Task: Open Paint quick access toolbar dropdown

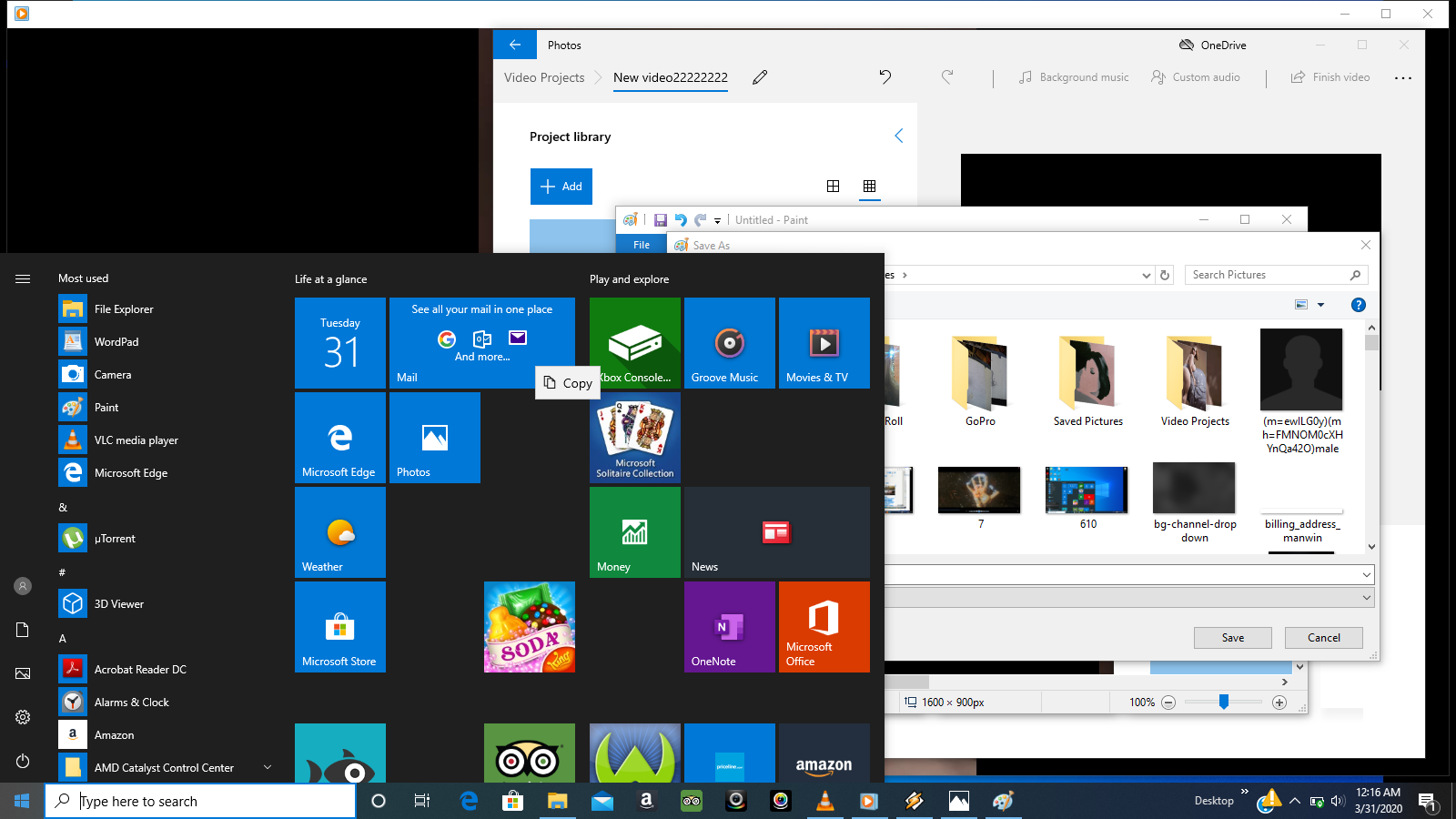Action: (x=717, y=220)
